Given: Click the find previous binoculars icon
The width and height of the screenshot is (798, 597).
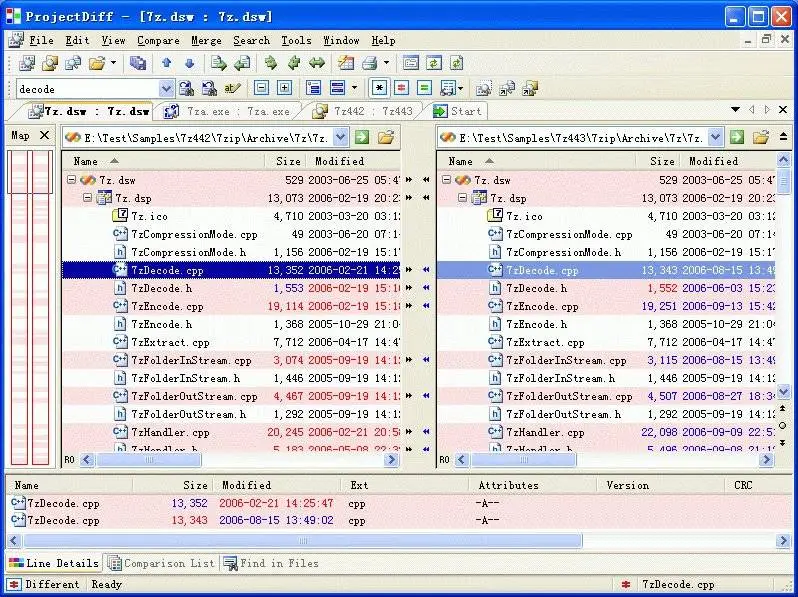Looking at the screenshot, I should pos(209,89).
